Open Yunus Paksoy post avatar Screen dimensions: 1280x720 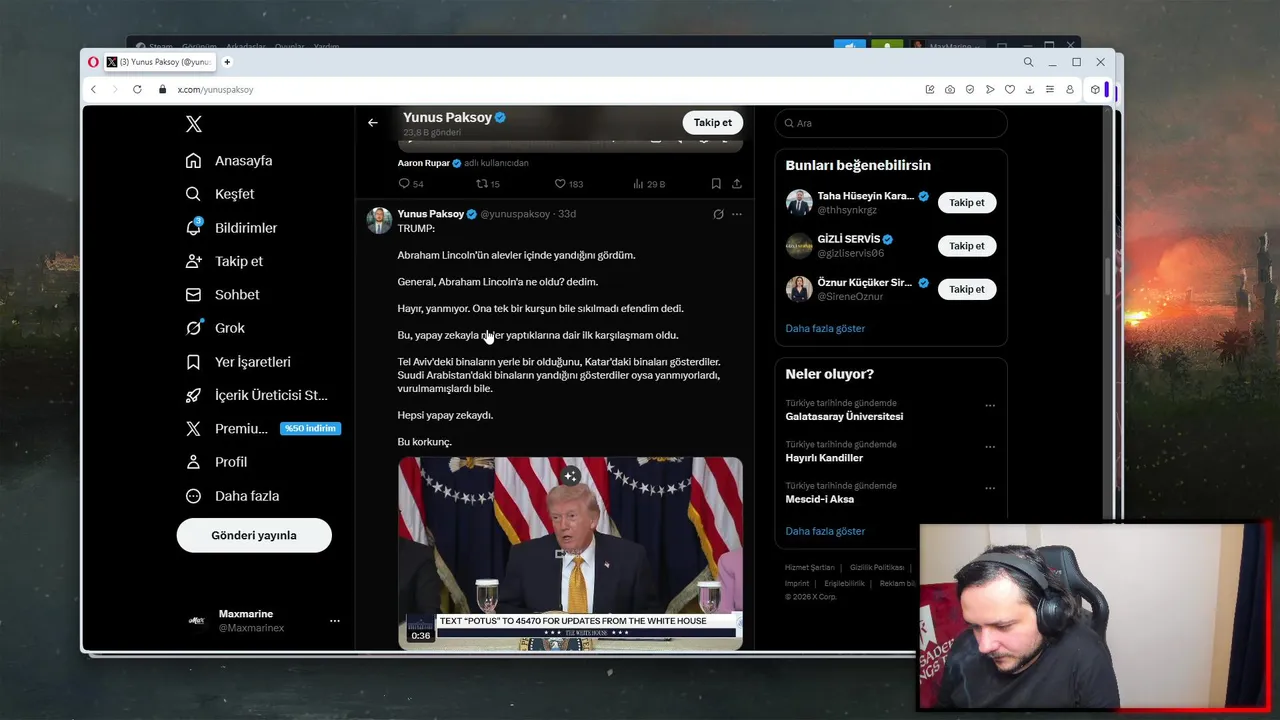tap(379, 221)
